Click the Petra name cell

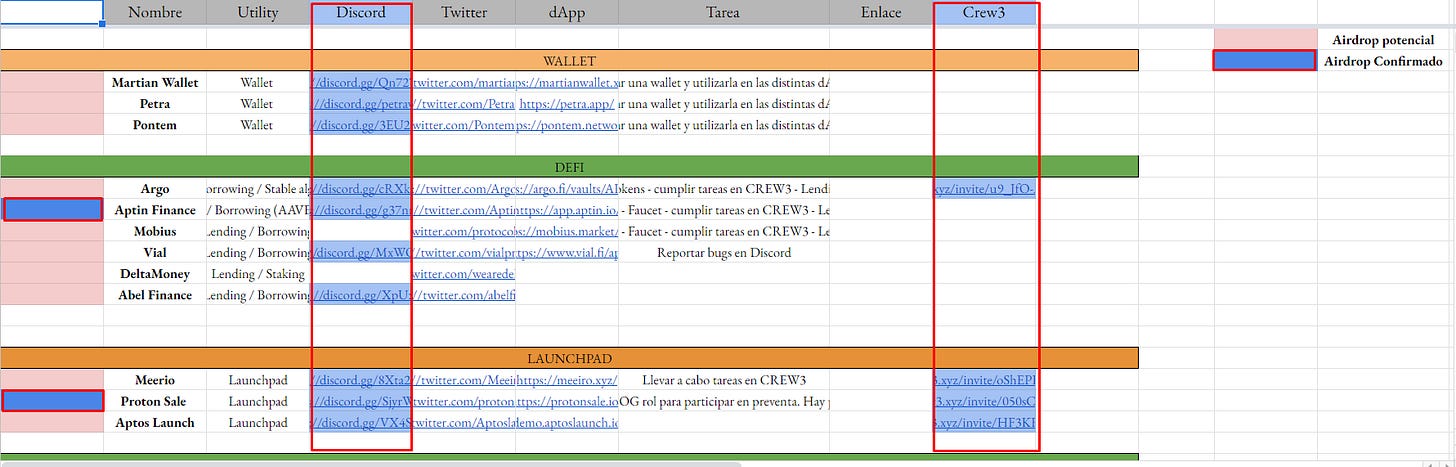tap(155, 103)
